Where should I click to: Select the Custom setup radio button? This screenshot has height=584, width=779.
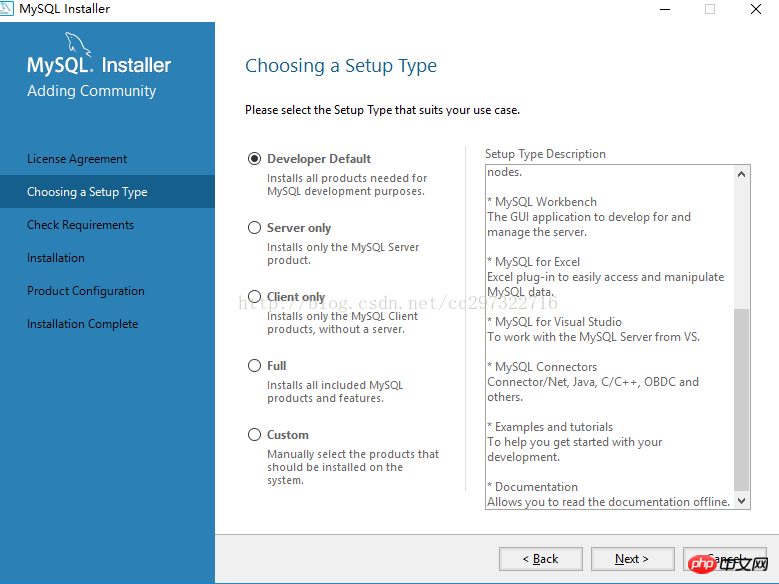(254, 435)
